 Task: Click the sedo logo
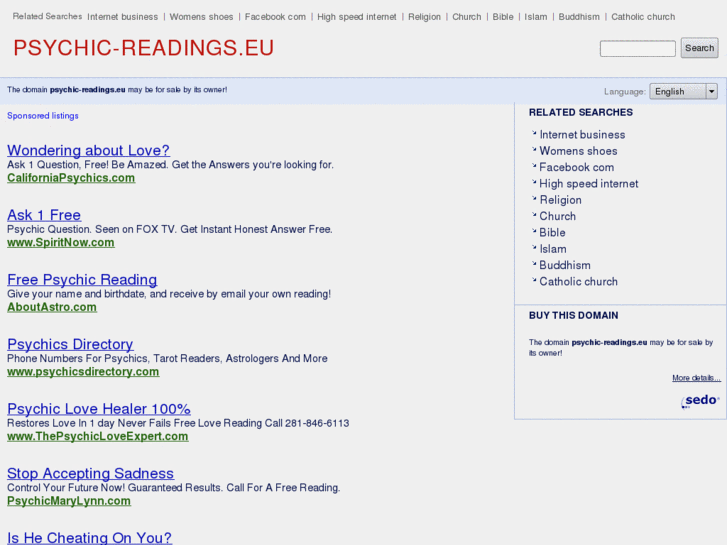[700, 401]
